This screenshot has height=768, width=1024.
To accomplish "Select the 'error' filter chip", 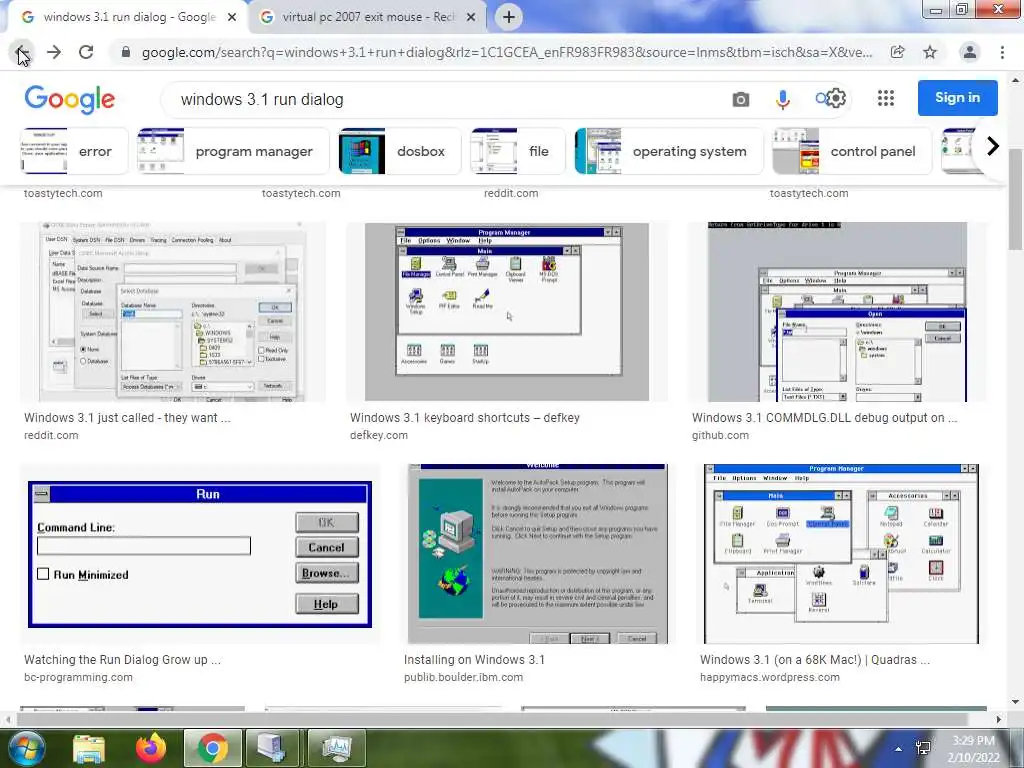I will click(74, 152).
